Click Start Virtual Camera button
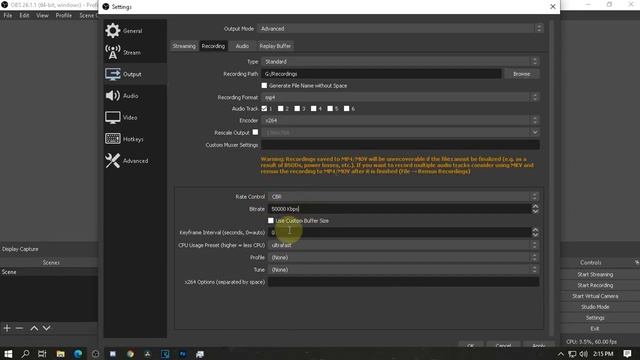Viewport: 640px width, 360px height. tap(595, 296)
